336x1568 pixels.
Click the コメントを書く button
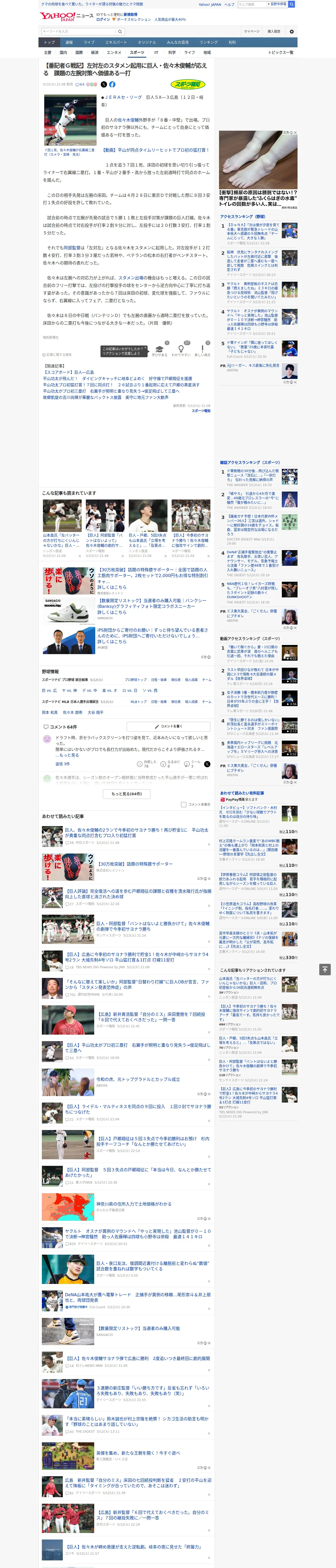click(169, 726)
